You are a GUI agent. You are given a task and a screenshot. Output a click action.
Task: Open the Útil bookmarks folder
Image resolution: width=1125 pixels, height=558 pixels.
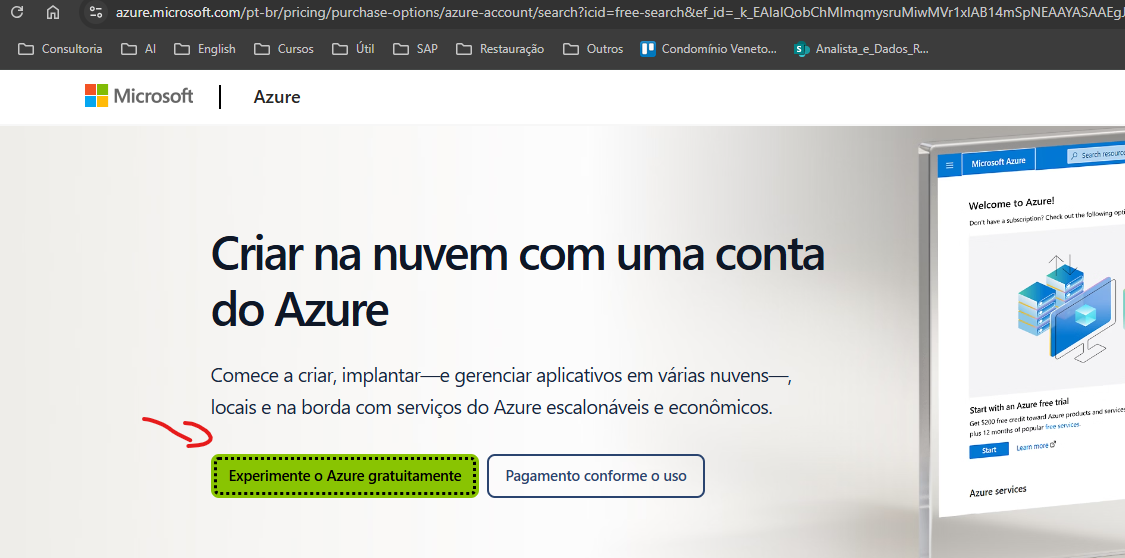tap(354, 49)
